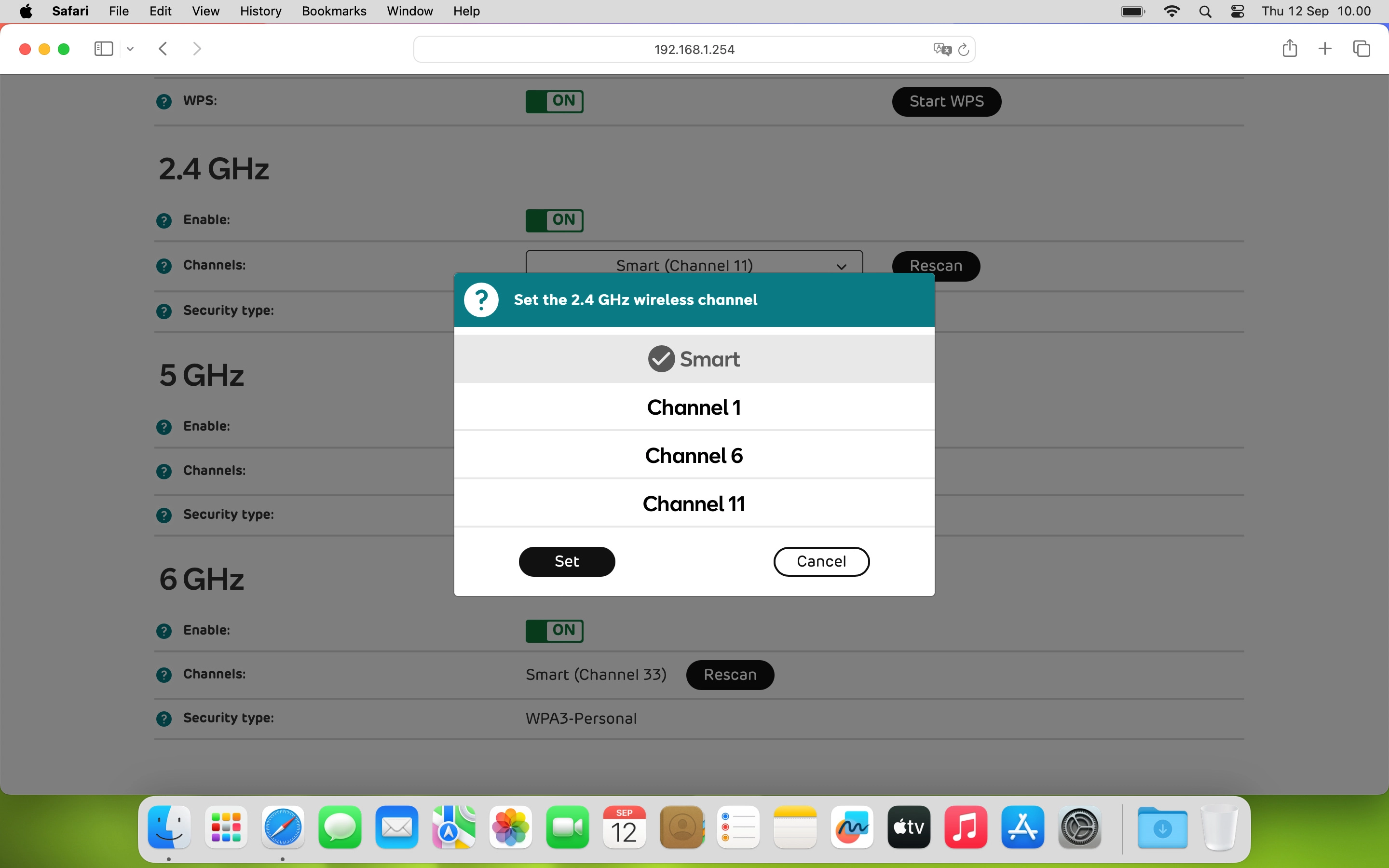Reload the router configuration page
The width and height of the screenshot is (1389, 868).
[x=964, y=49]
